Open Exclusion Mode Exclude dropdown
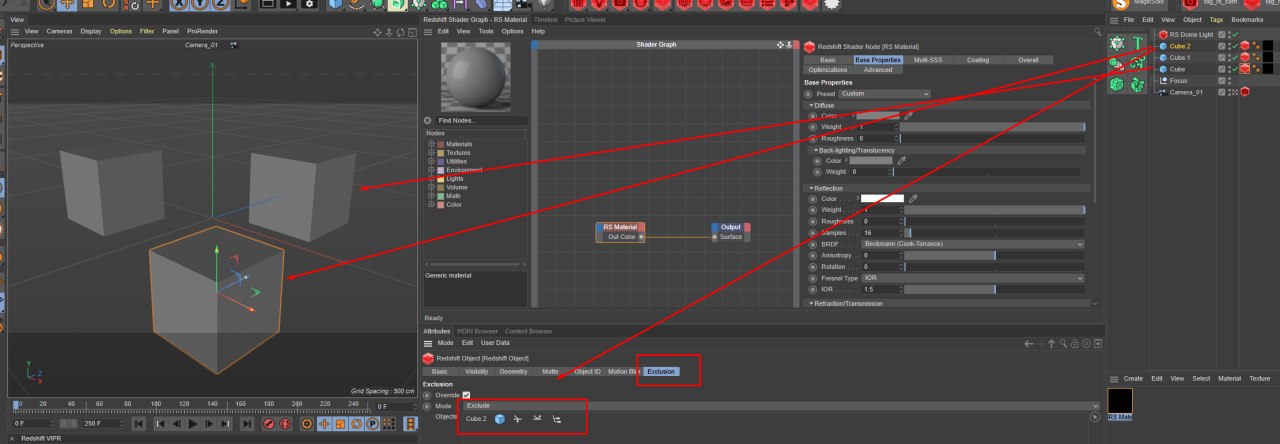 pyautogui.click(x=780, y=405)
